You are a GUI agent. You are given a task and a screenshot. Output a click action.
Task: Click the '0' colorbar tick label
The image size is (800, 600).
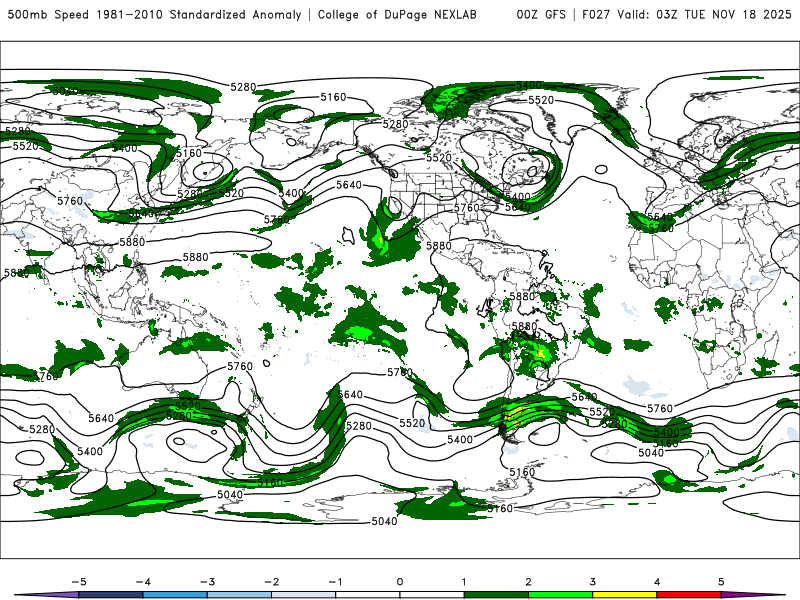400,582
